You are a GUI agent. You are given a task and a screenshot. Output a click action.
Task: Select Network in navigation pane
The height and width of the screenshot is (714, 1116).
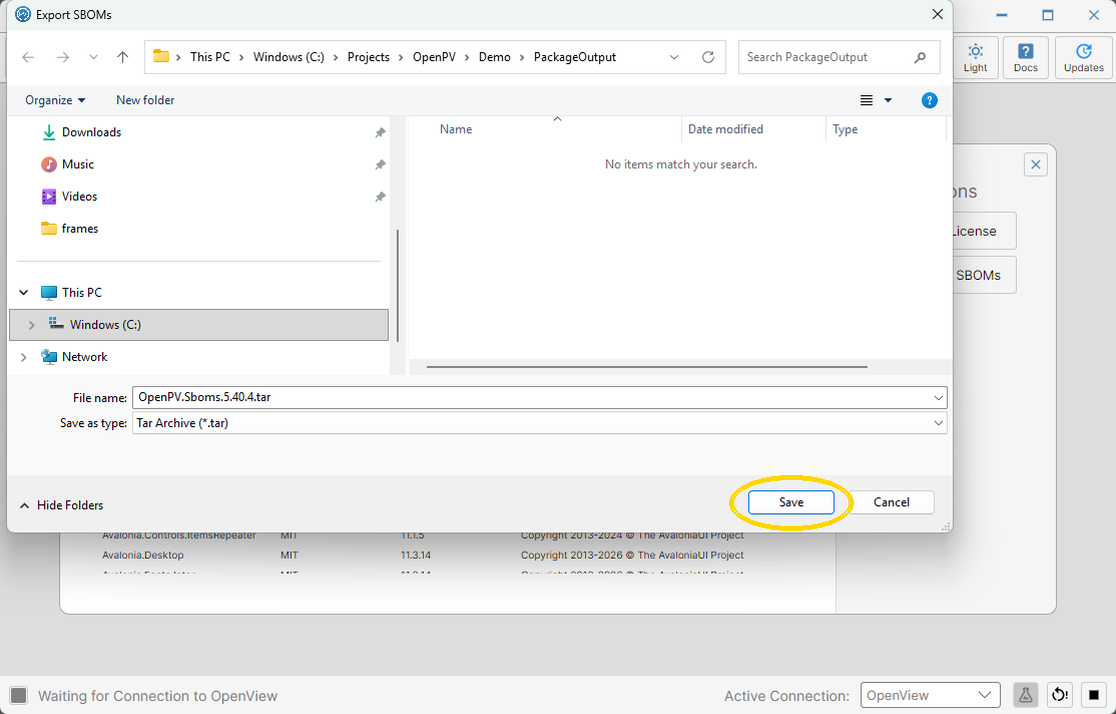click(x=84, y=357)
